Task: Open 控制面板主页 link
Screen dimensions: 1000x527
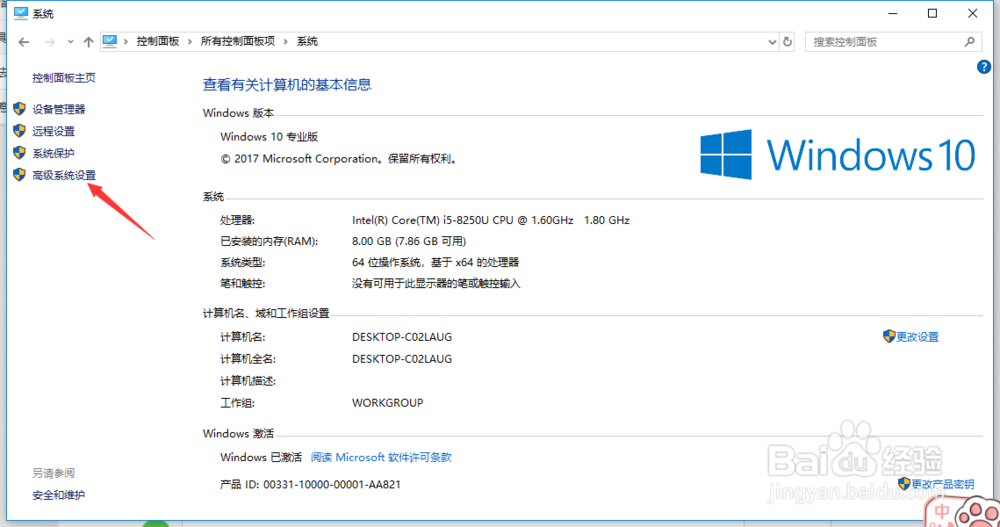Action: (64, 78)
